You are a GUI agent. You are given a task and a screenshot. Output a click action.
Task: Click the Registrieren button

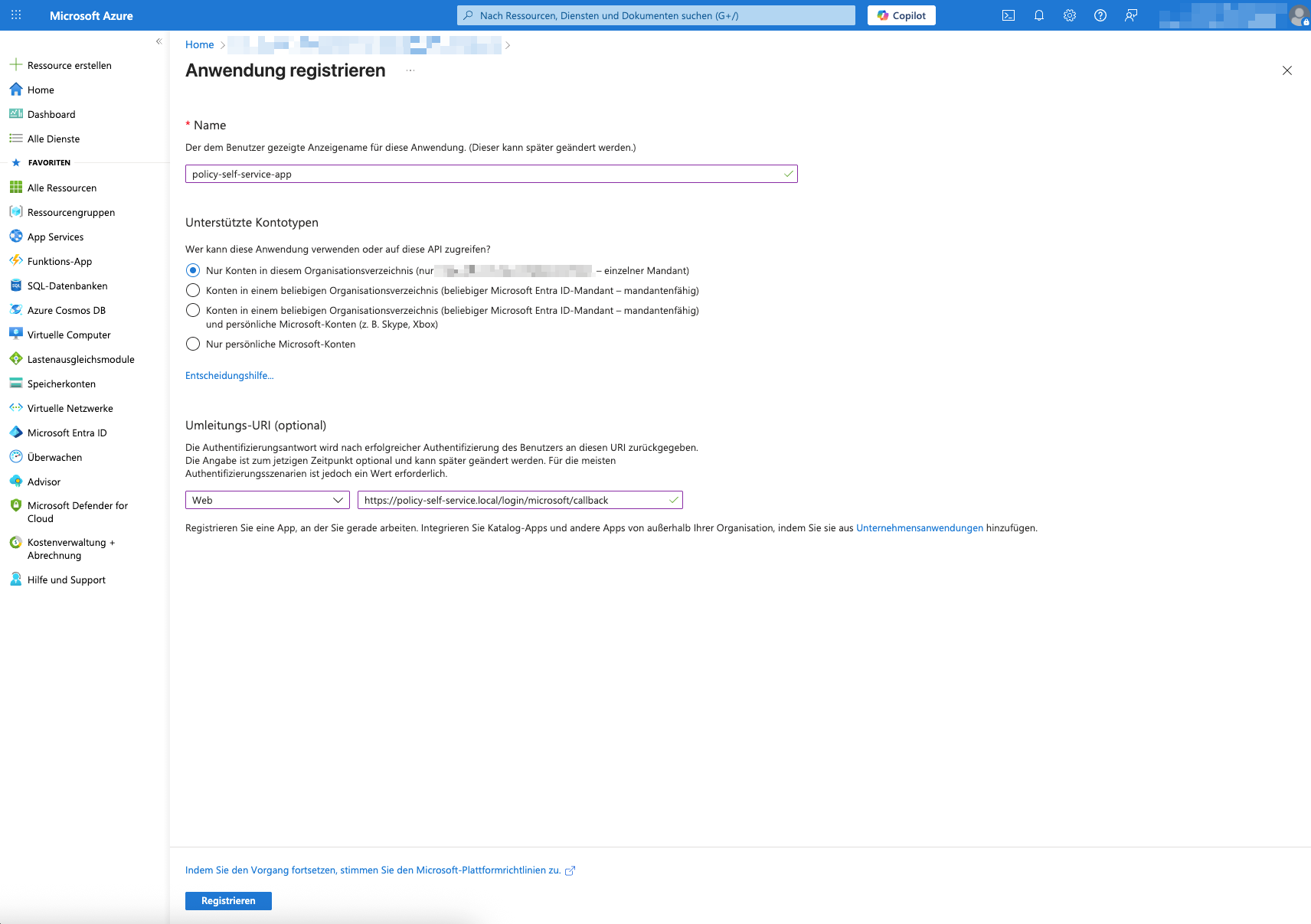coord(228,900)
